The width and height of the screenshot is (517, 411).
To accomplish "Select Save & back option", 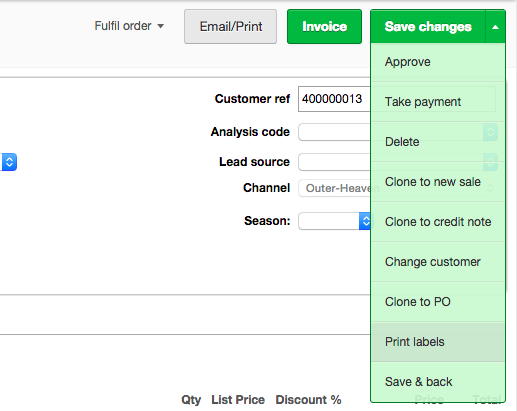I will 438,382.
